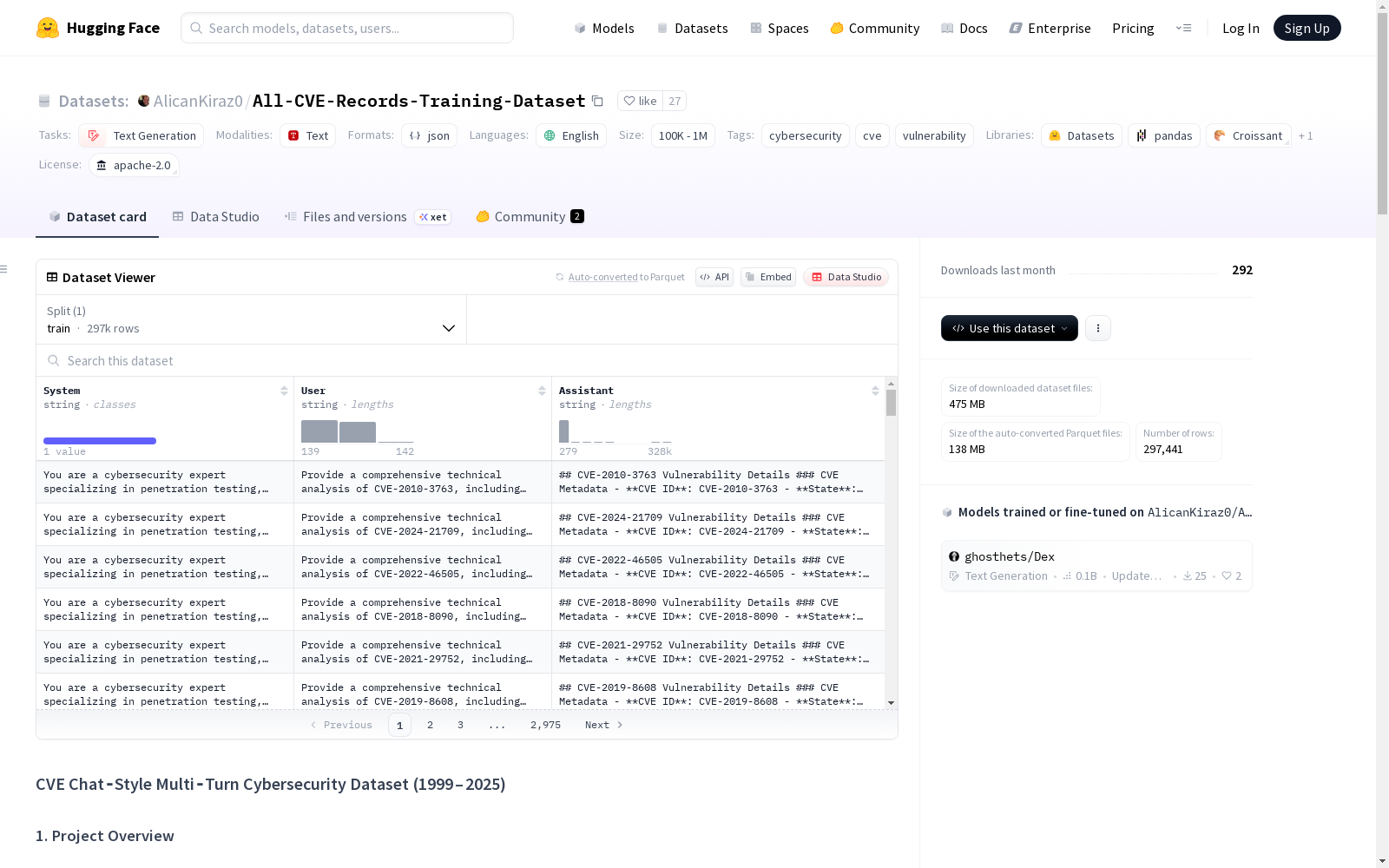Viewport: 1389px width, 868px height.
Task: Focus the Search this dataset field
Action: [467, 360]
